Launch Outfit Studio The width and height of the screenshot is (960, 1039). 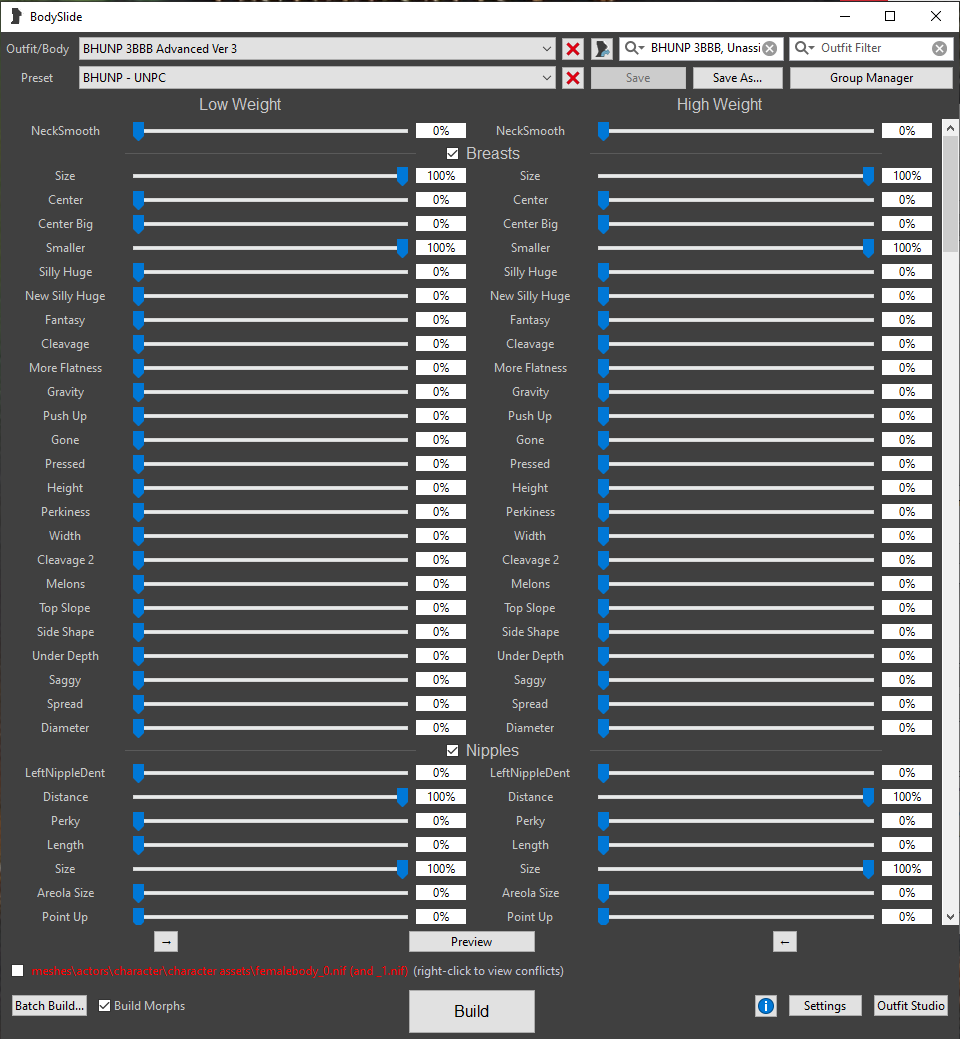tap(911, 1006)
